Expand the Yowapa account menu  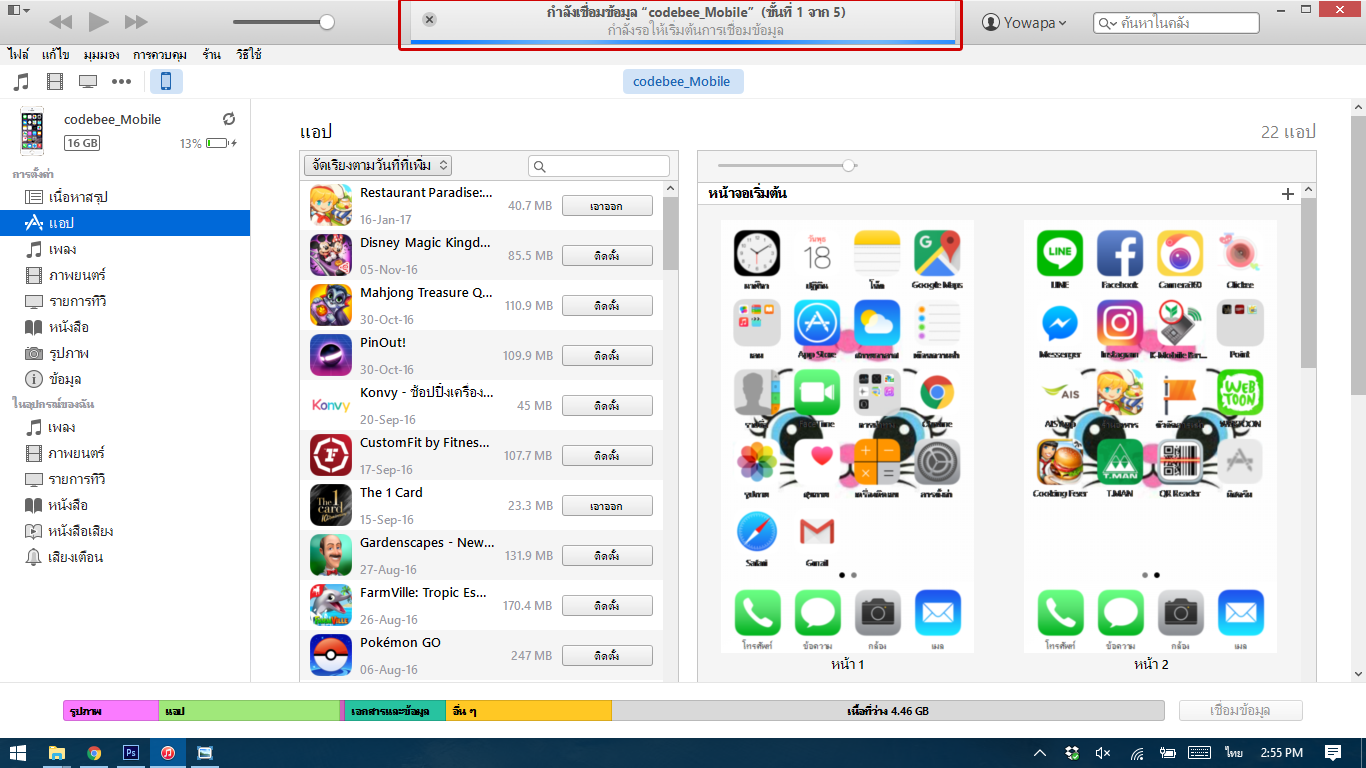1023,23
